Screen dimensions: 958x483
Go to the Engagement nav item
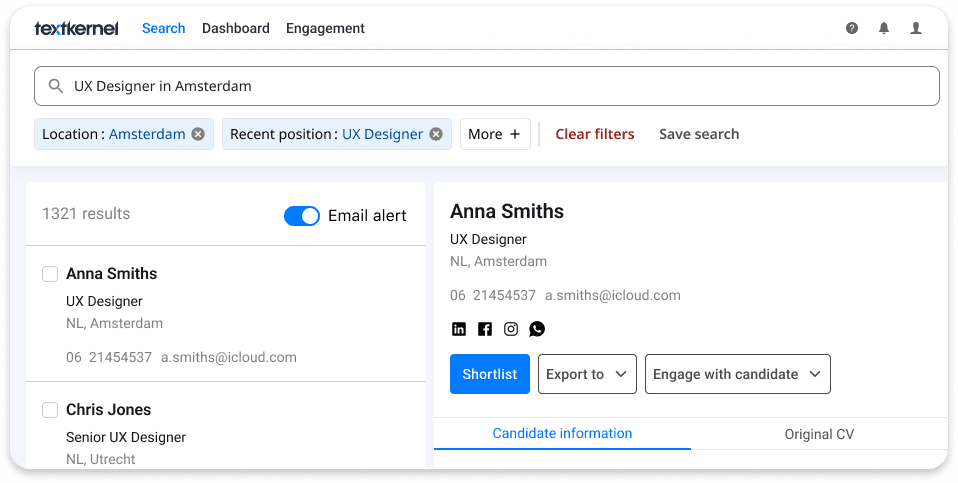326,28
